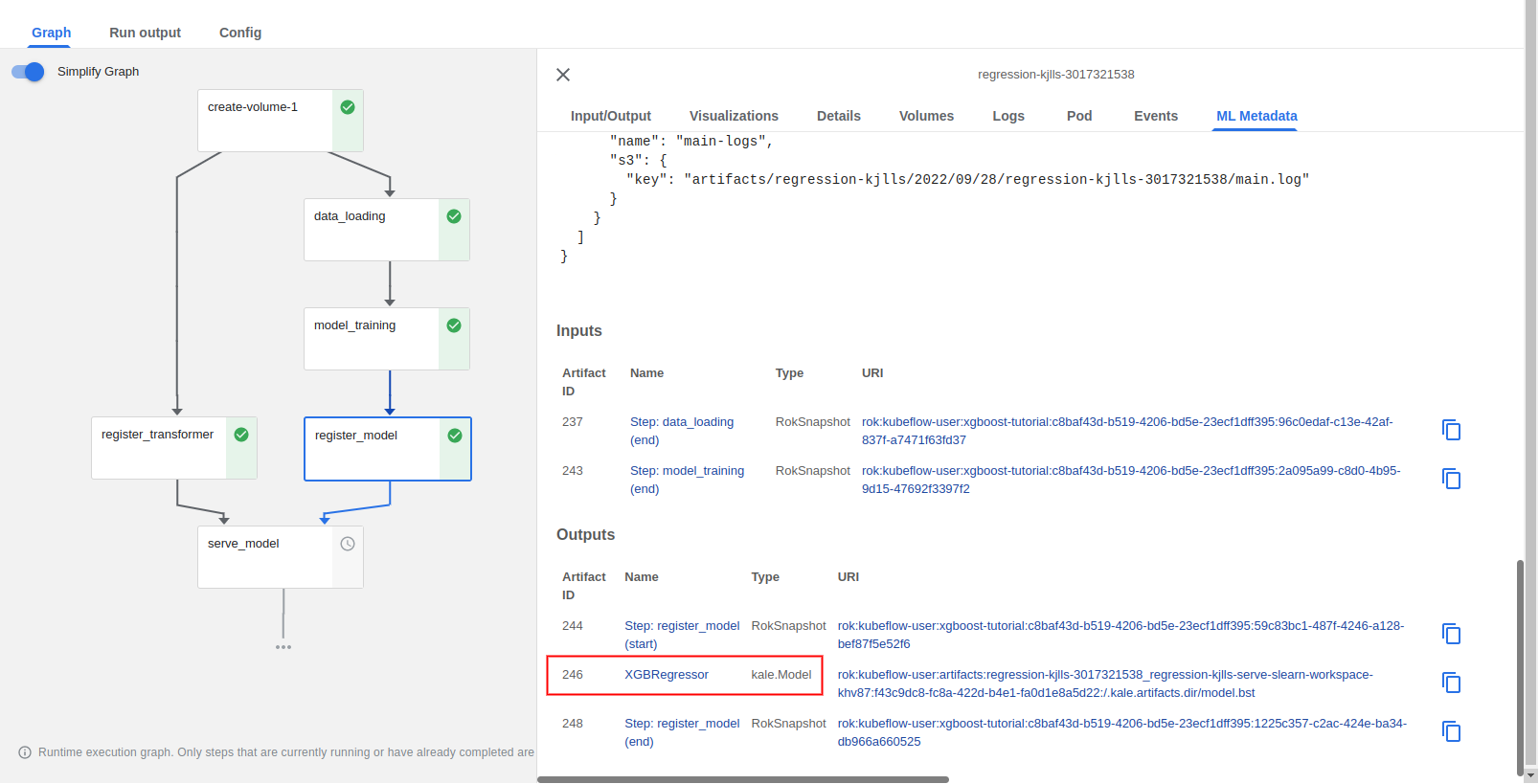Open the Run output tab
This screenshot has height=784, width=1539.
point(145,33)
